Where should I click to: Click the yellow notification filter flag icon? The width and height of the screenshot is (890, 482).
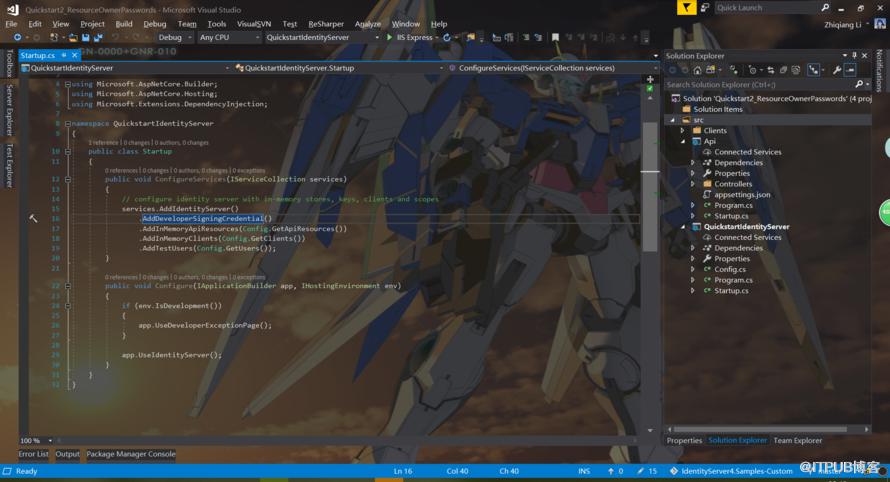pyautogui.click(x=686, y=7)
